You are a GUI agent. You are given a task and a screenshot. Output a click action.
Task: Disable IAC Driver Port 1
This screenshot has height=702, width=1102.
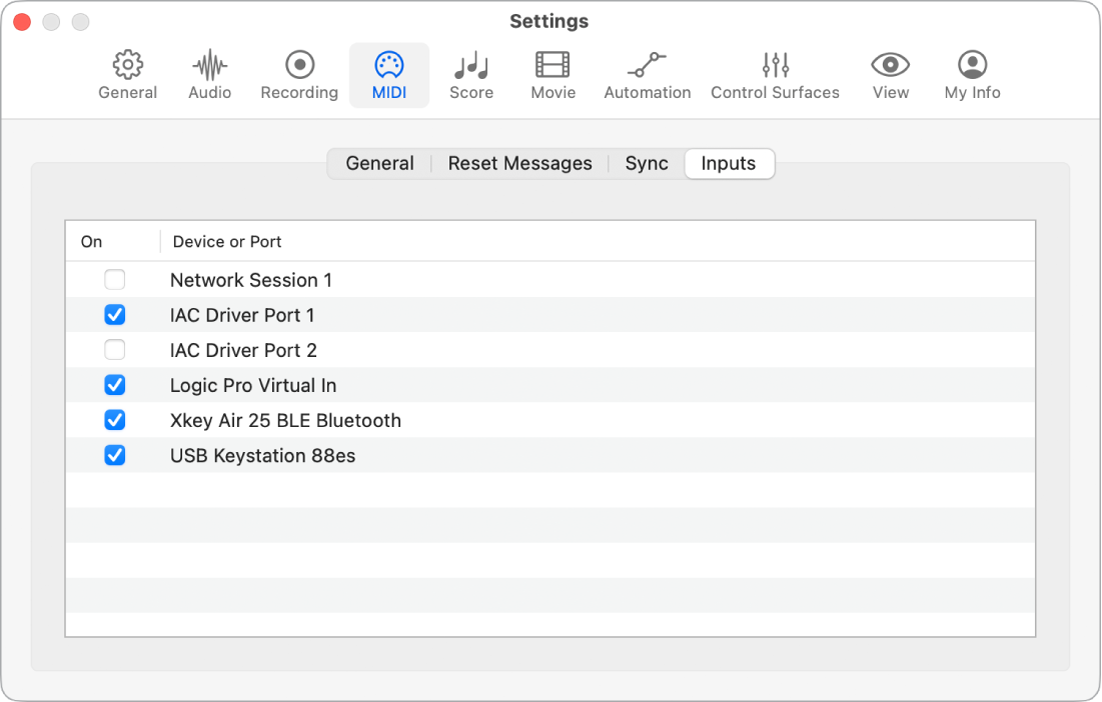(114, 315)
